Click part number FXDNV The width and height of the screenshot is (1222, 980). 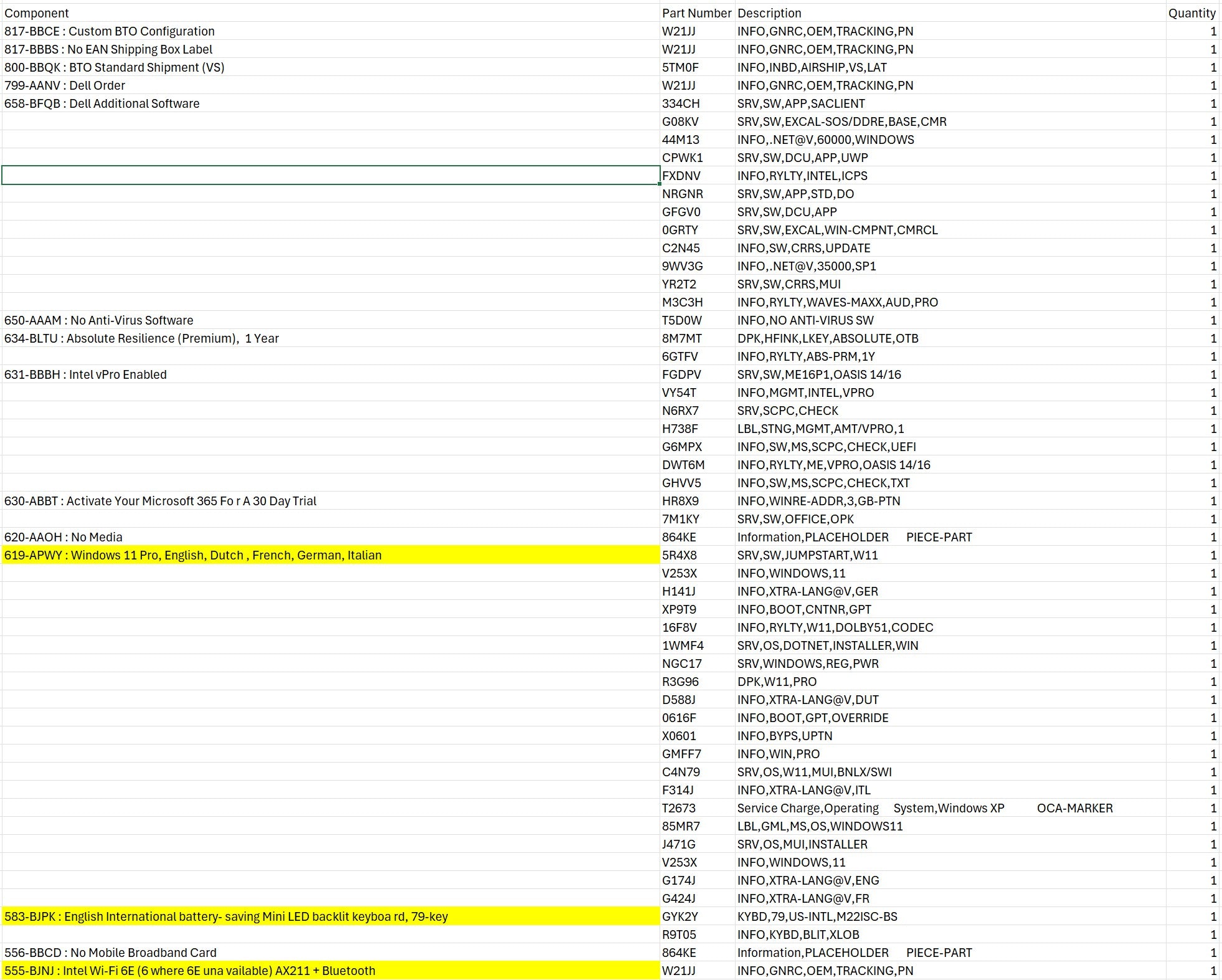pos(697,176)
